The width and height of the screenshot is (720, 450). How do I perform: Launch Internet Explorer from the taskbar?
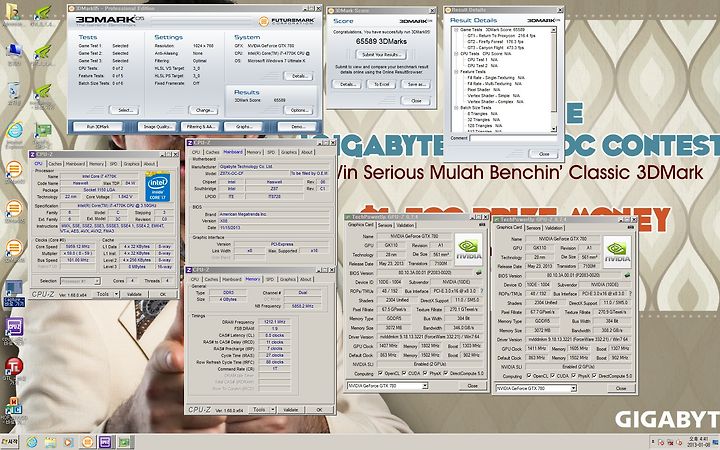click(32, 442)
